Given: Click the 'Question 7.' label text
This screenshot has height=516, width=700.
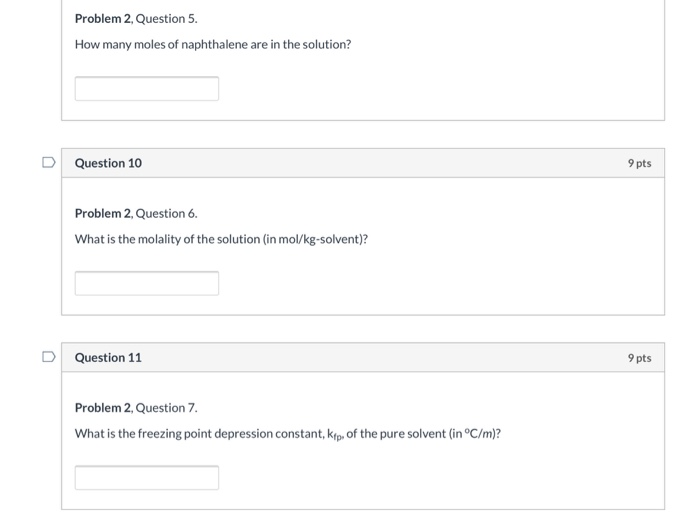Looking at the screenshot, I should coord(166,408).
